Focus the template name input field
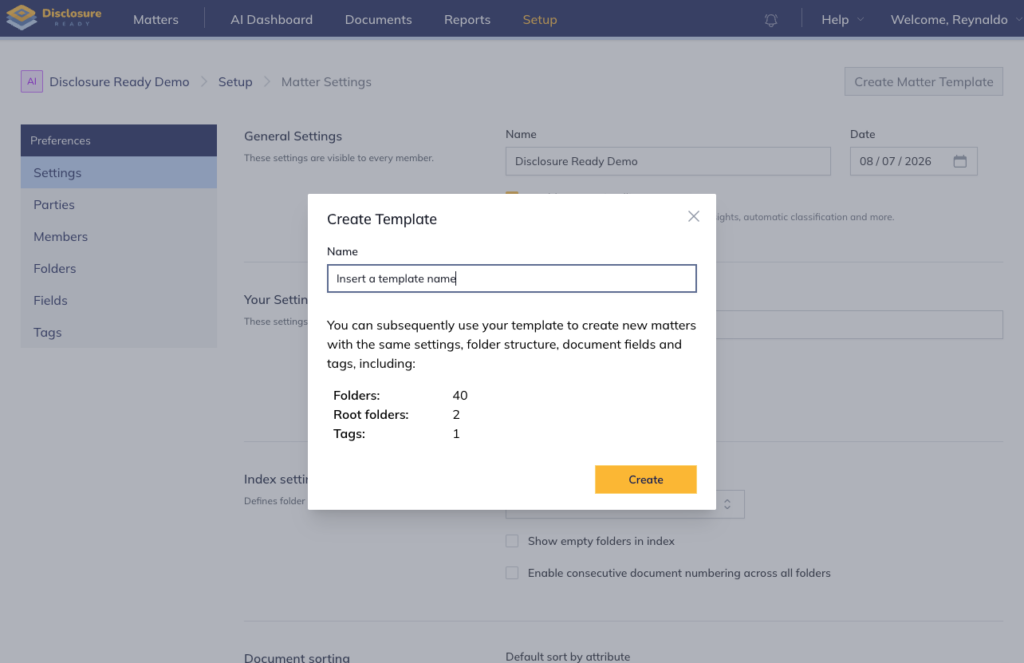The width and height of the screenshot is (1024, 663). (x=511, y=278)
